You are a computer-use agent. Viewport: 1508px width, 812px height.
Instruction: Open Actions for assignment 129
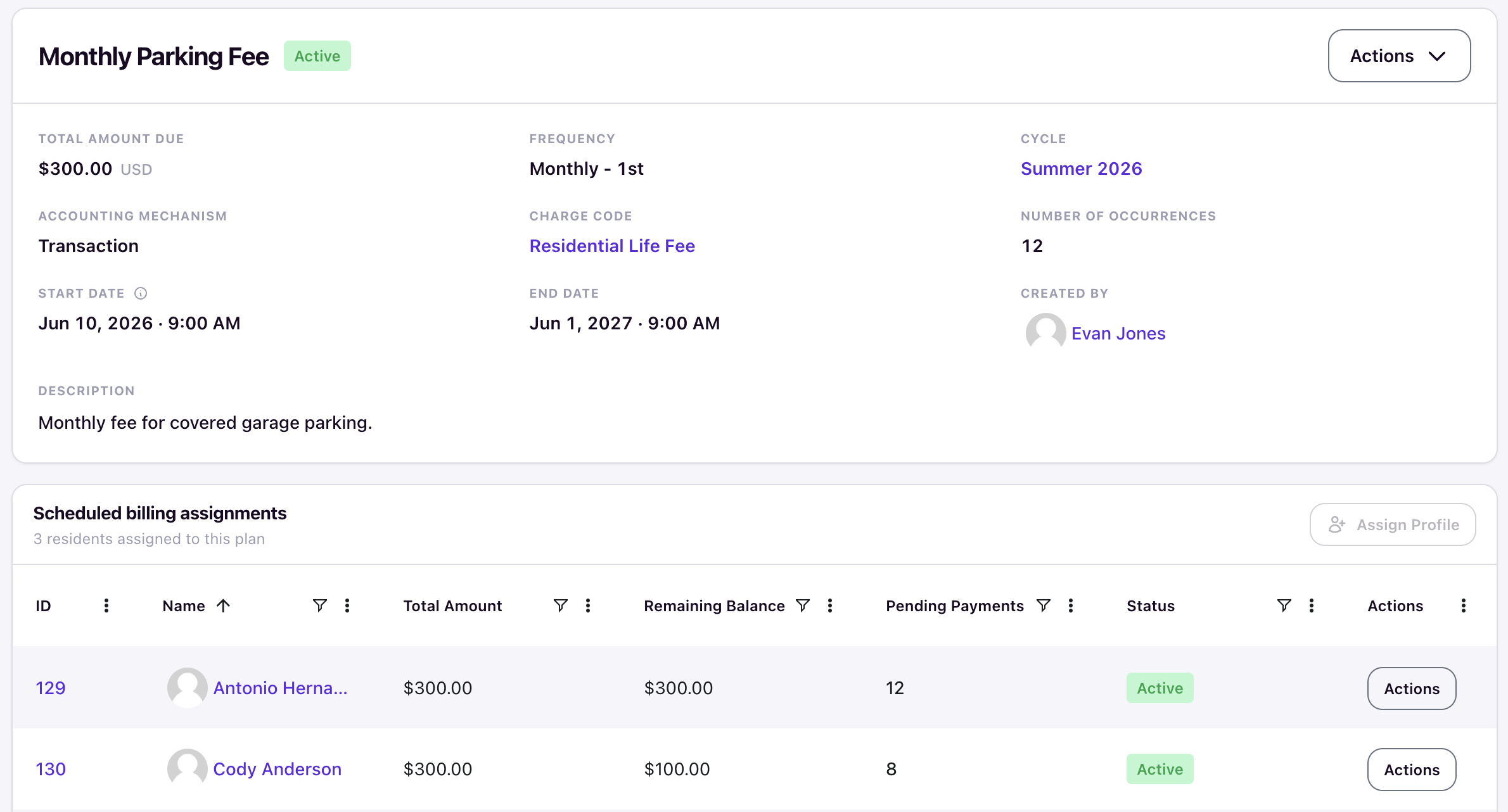[1412, 688]
